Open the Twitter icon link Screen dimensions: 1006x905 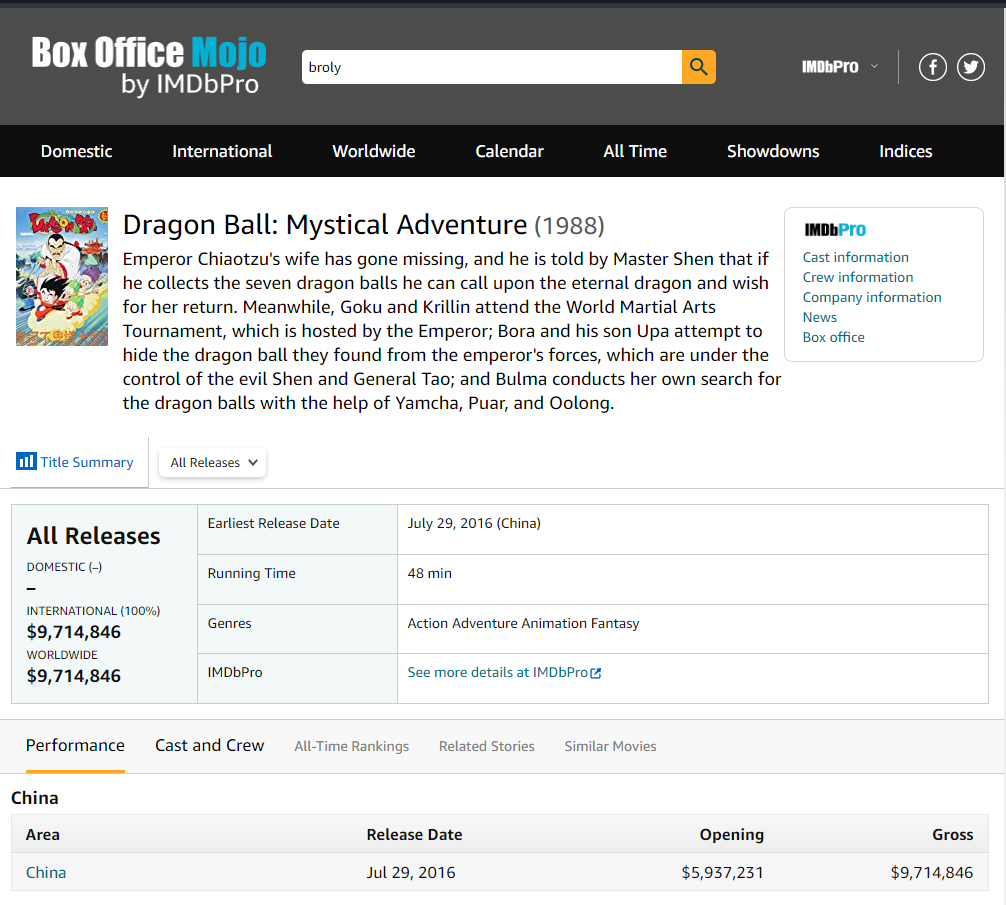pyautogui.click(x=971, y=67)
